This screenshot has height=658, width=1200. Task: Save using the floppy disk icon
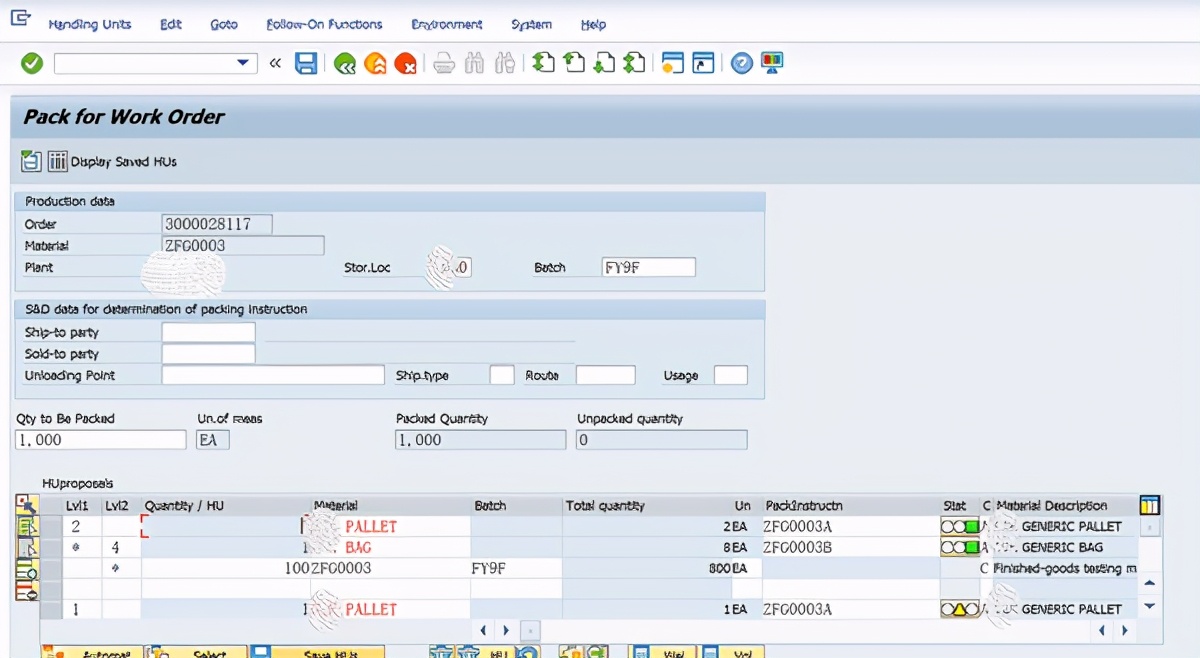[306, 64]
